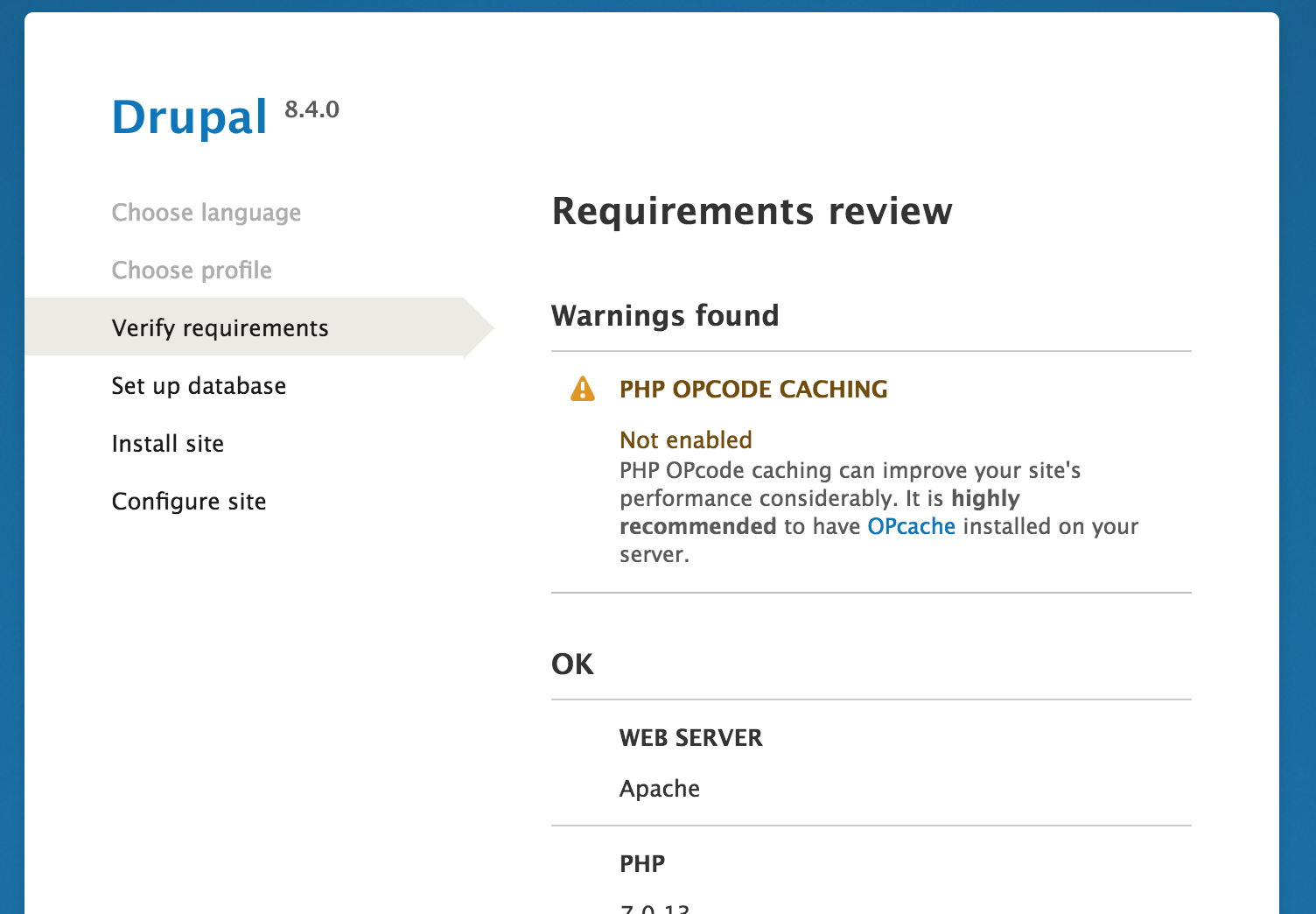Click the 8.4.0 version number
Screen dimensions: 1316x914
click(311, 109)
